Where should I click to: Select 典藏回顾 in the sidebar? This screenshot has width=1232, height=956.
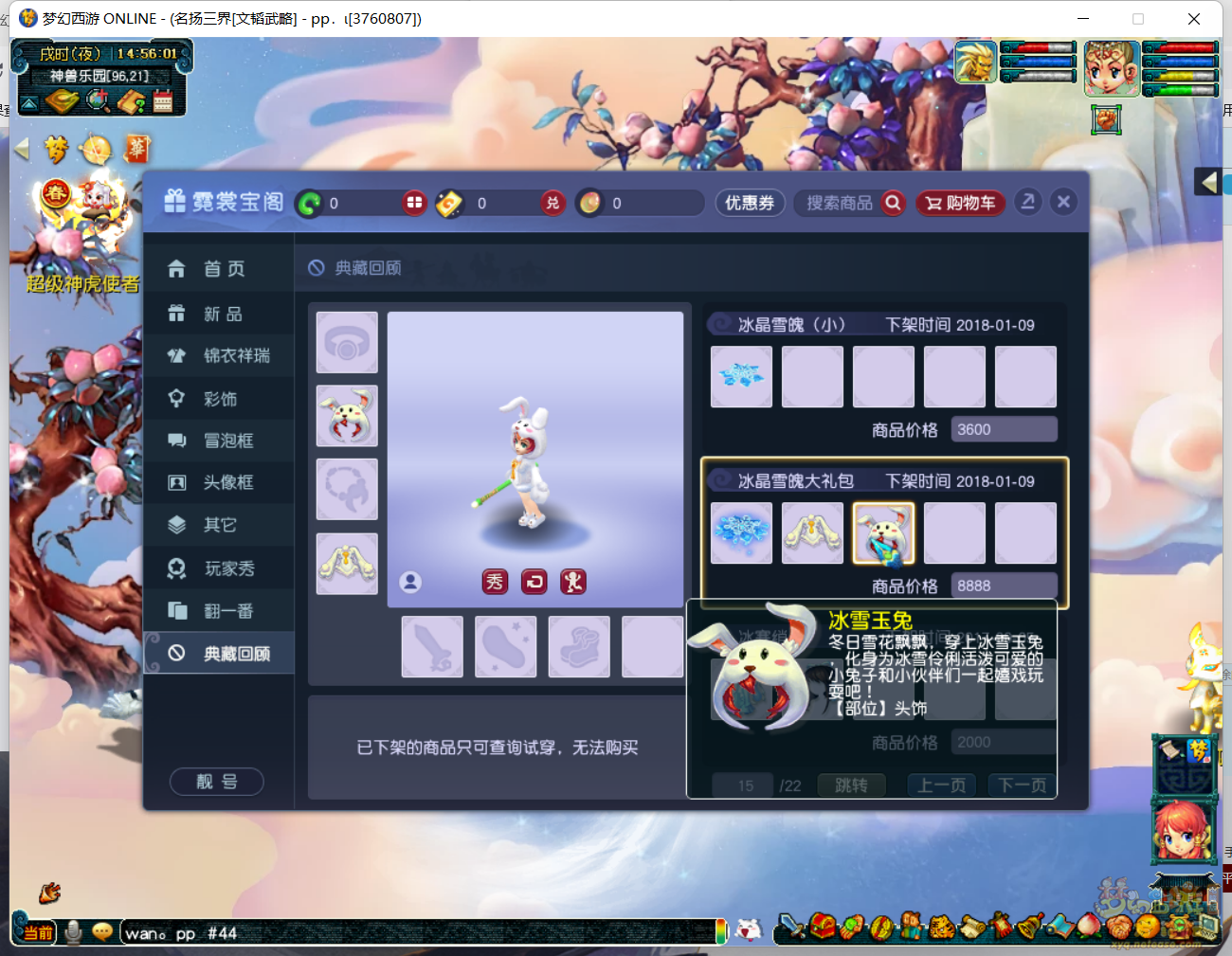coord(218,654)
